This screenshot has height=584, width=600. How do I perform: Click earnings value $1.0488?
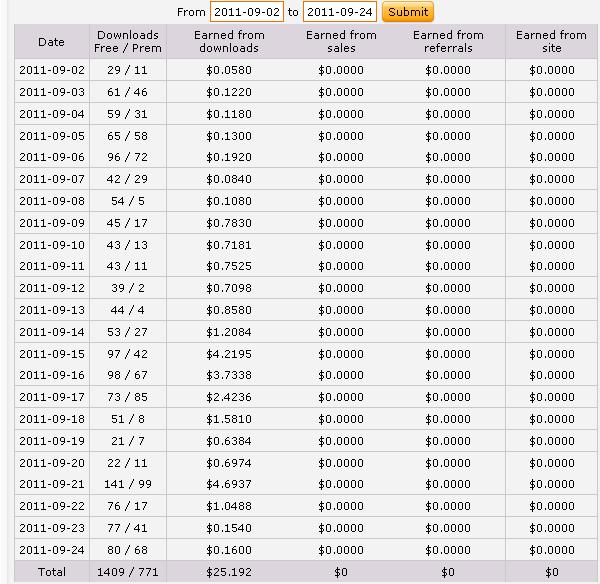click(x=229, y=506)
